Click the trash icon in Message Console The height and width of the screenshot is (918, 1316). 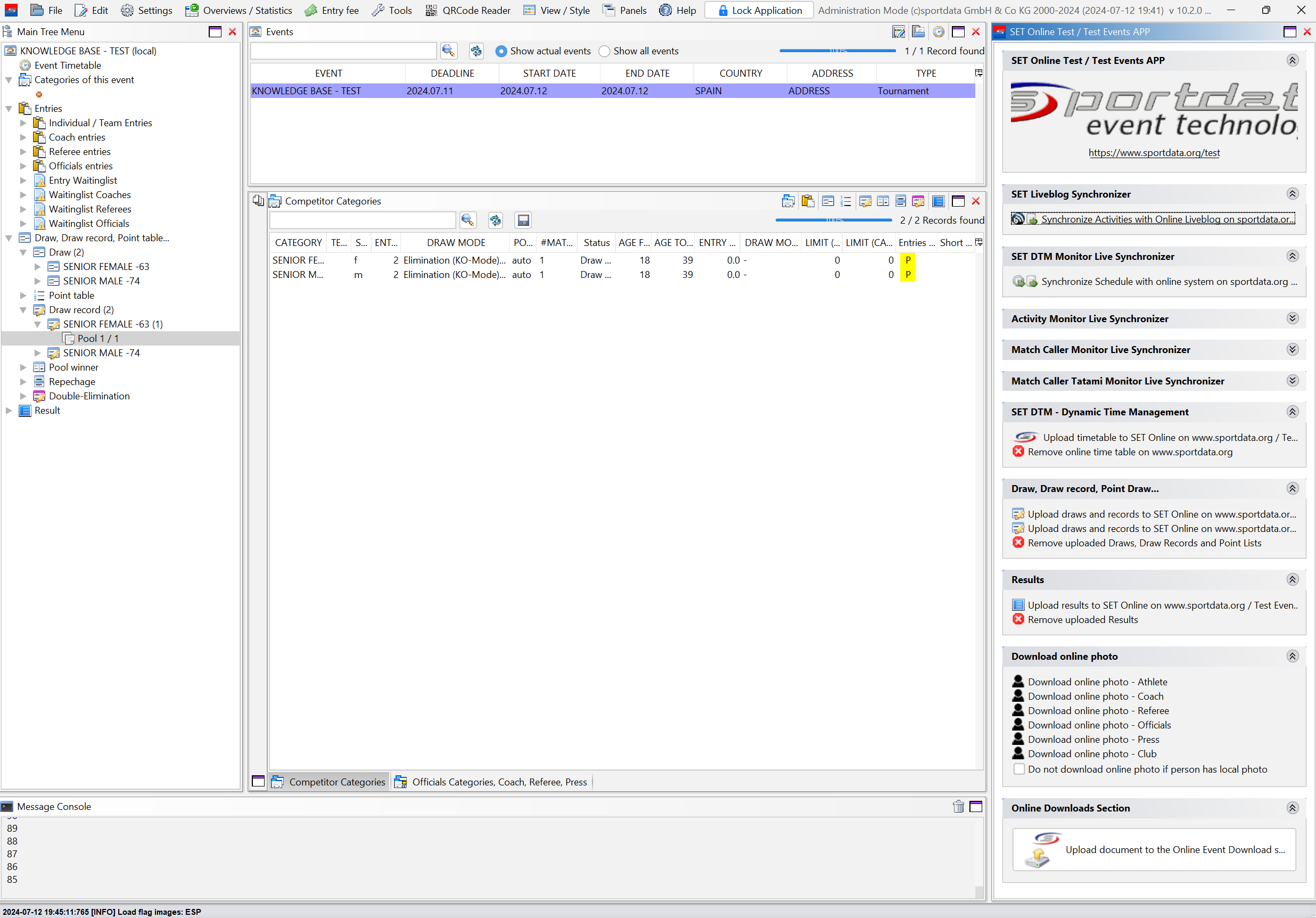click(x=958, y=806)
